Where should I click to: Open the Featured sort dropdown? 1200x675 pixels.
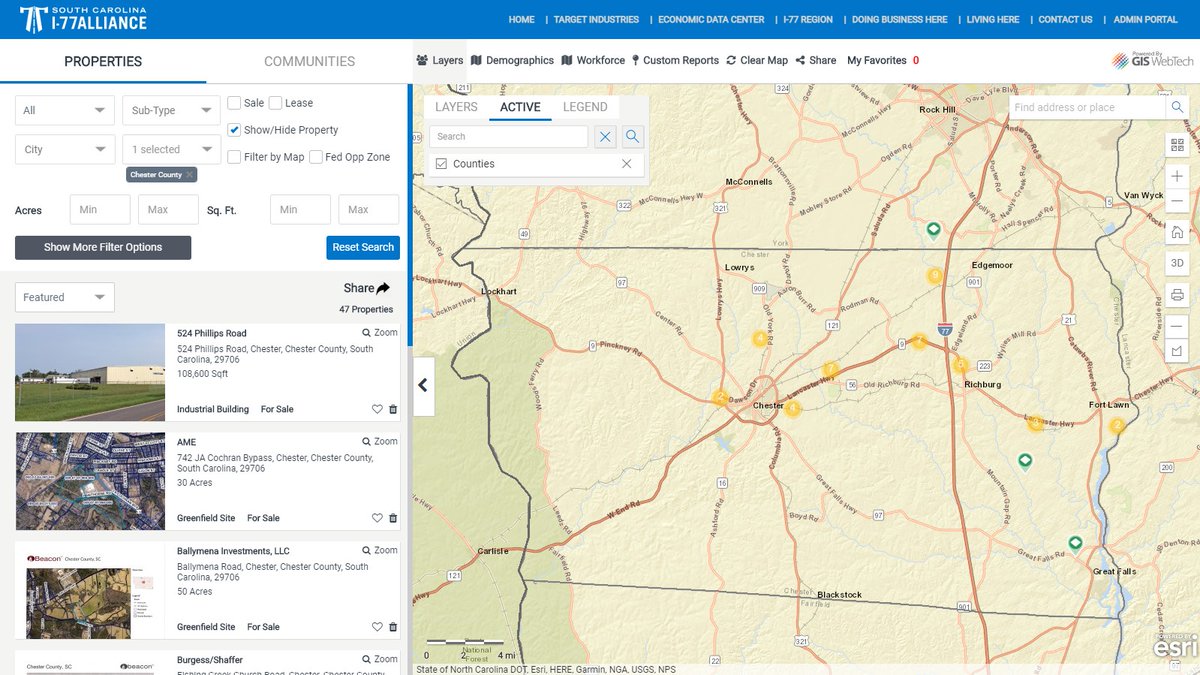click(x=65, y=297)
